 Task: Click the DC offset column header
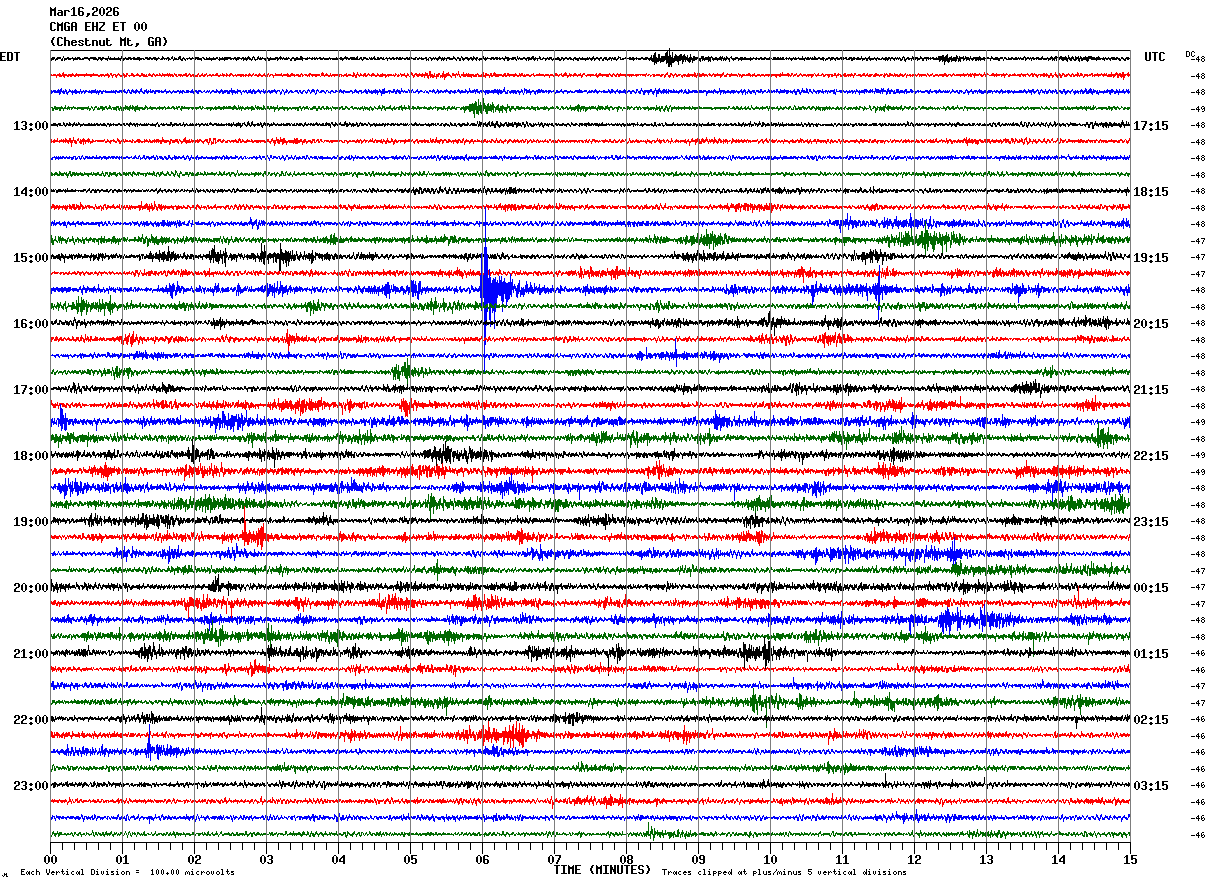[1190, 54]
